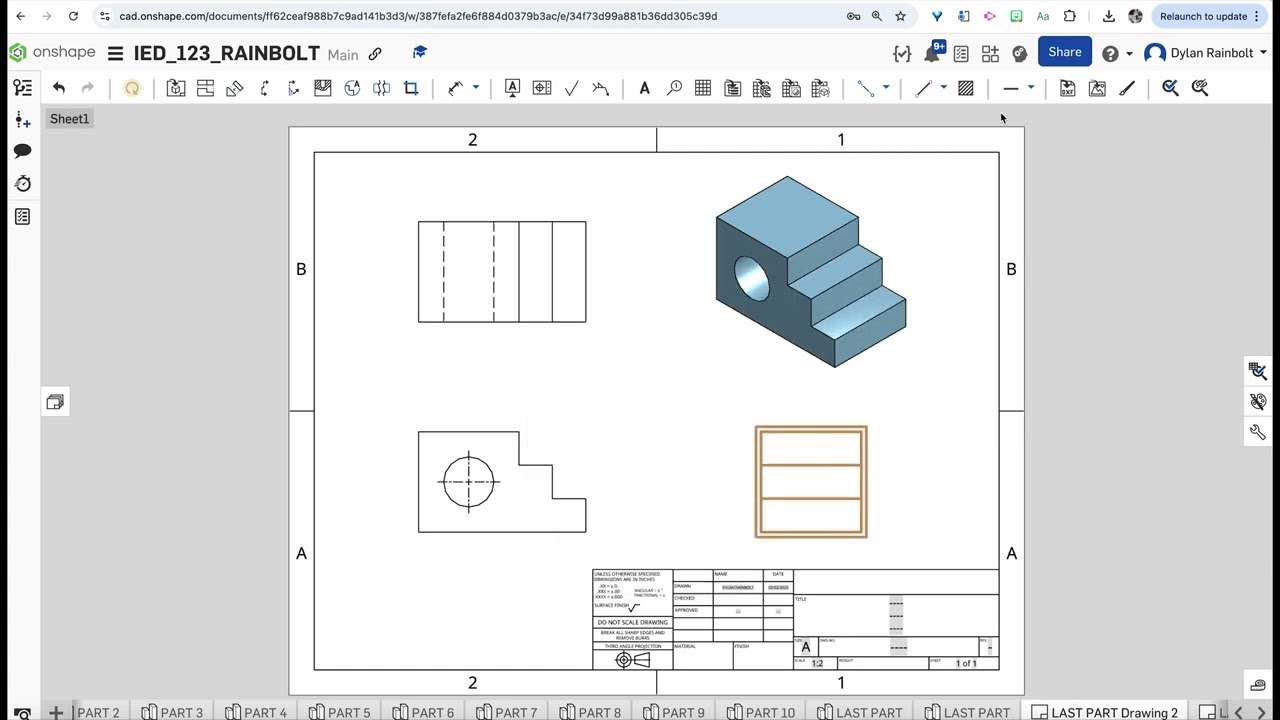Image resolution: width=1280 pixels, height=720 pixels.
Task: Open the App Store grid icon
Action: click(990, 53)
